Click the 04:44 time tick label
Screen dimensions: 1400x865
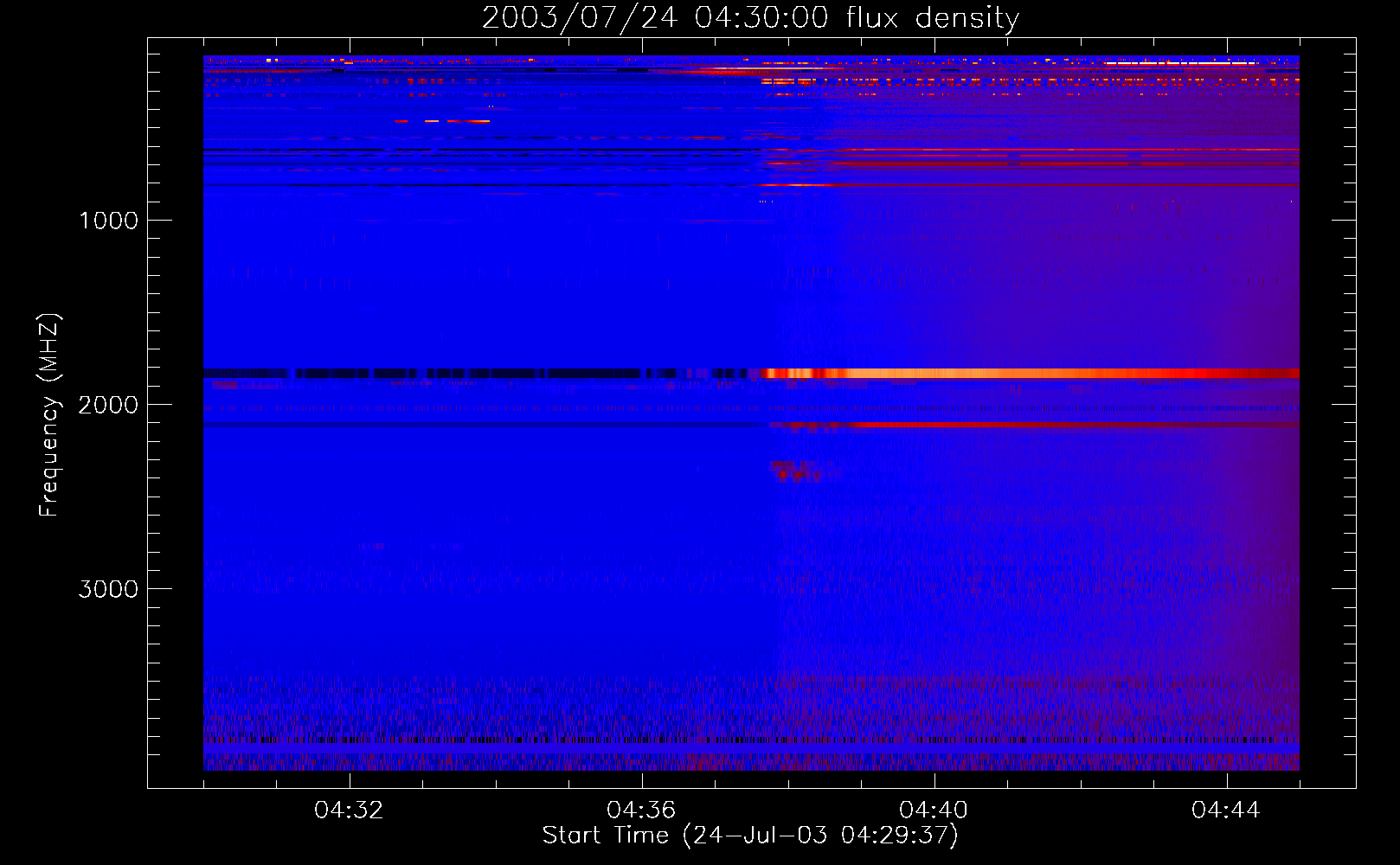(x=1227, y=811)
